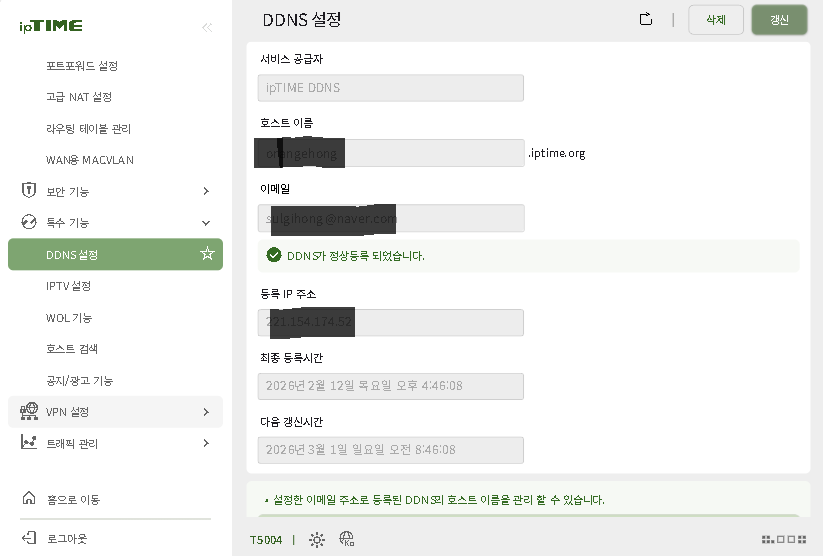
Task: Open the language globe icon in footer
Action: click(347, 540)
